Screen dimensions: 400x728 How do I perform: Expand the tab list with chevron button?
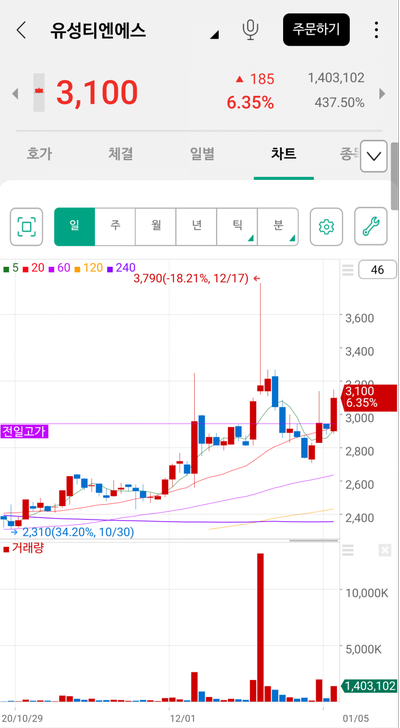point(374,156)
